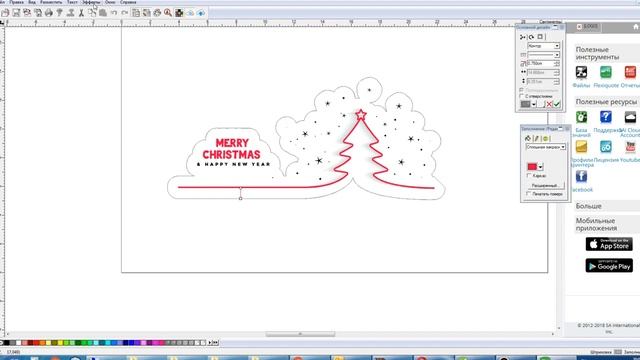Open the База знаний knowledge base icon
This screenshot has width=640, height=360.
pyautogui.click(x=581, y=117)
